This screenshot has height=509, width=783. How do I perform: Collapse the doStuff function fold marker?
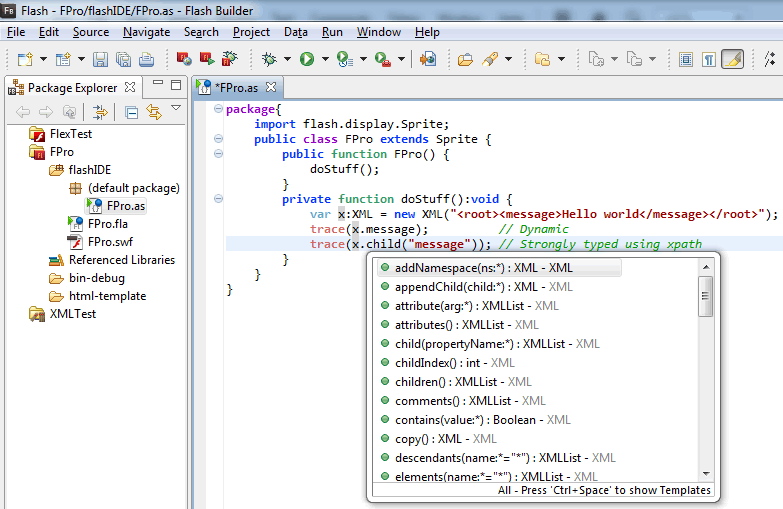click(x=218, y=198)
